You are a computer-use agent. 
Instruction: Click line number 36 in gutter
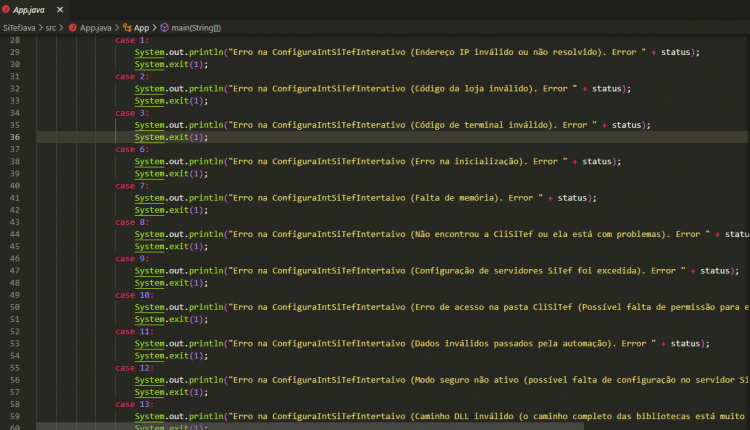[15, 137]
